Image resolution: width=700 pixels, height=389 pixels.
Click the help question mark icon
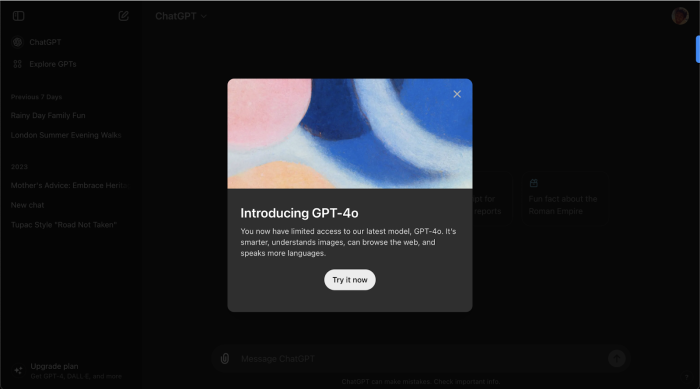(x=687, y=377)
